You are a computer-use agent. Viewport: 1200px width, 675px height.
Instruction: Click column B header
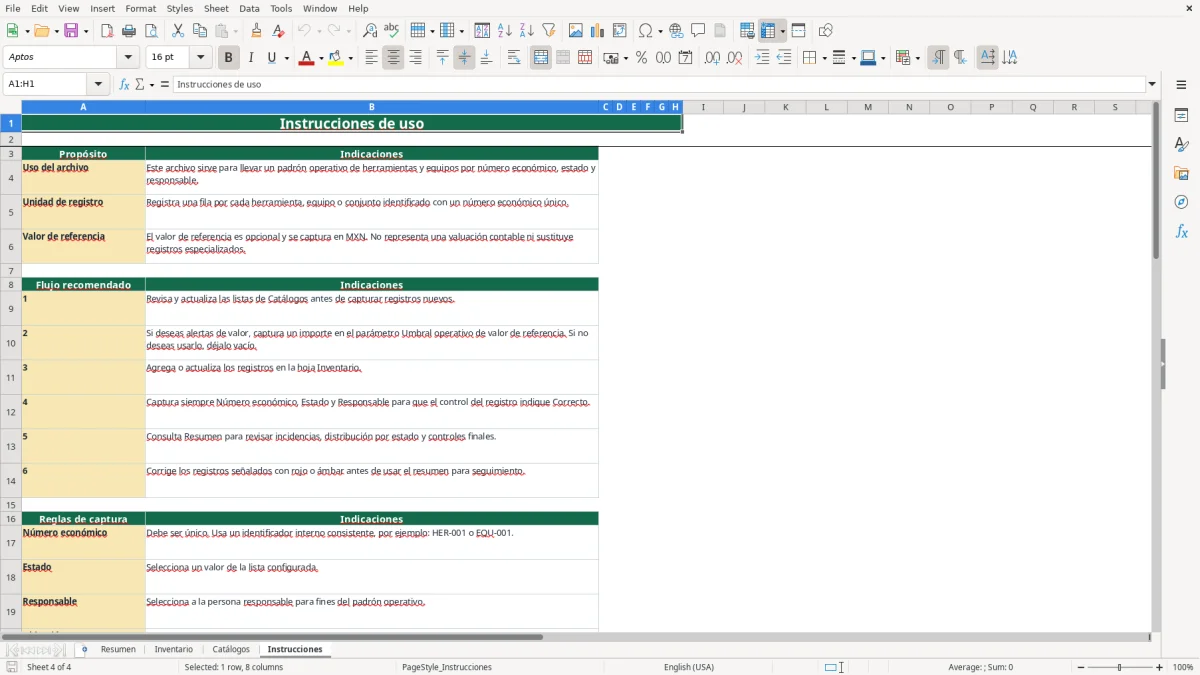(x=372, y=107)
